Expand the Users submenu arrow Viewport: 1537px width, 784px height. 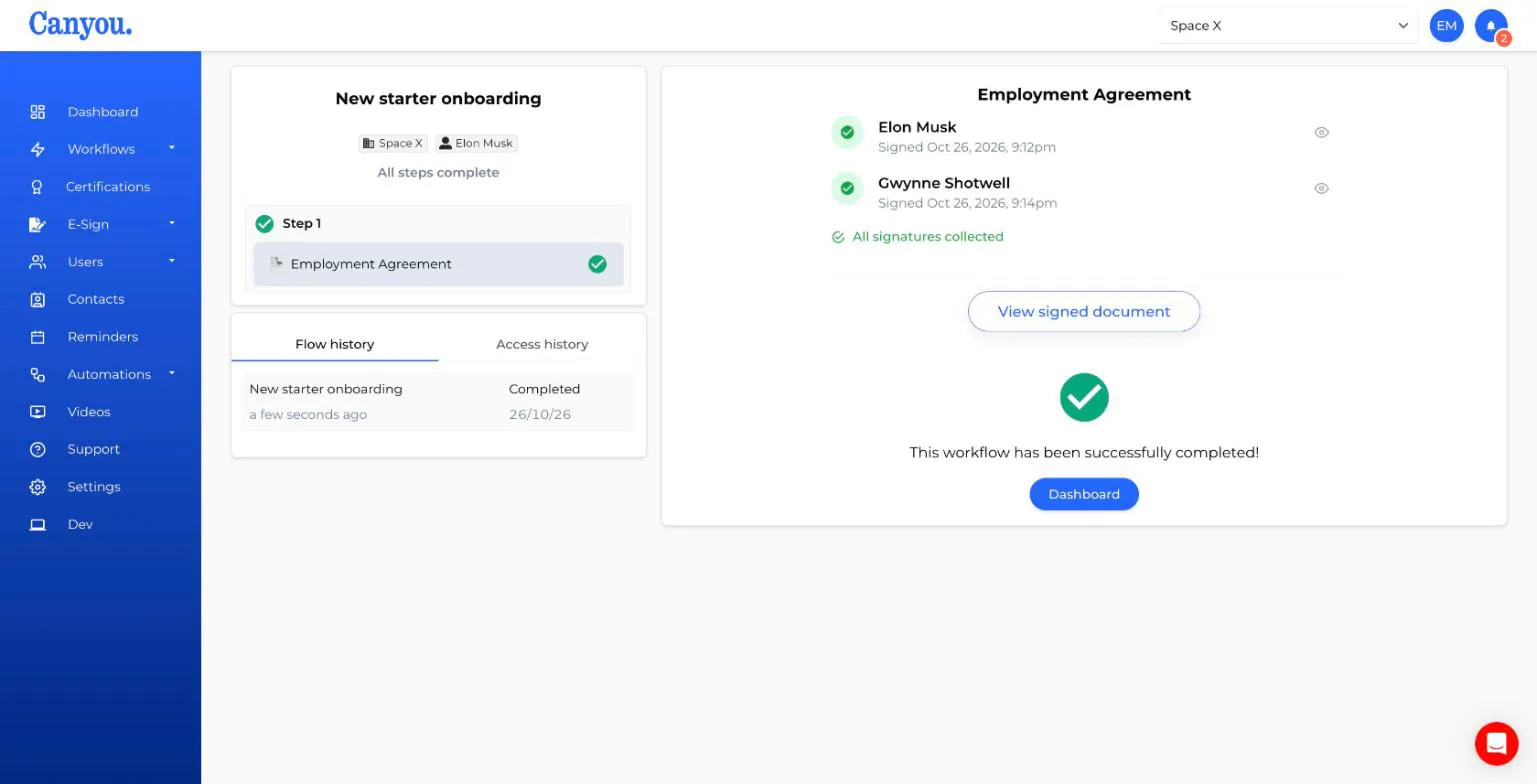click(172, 261)
